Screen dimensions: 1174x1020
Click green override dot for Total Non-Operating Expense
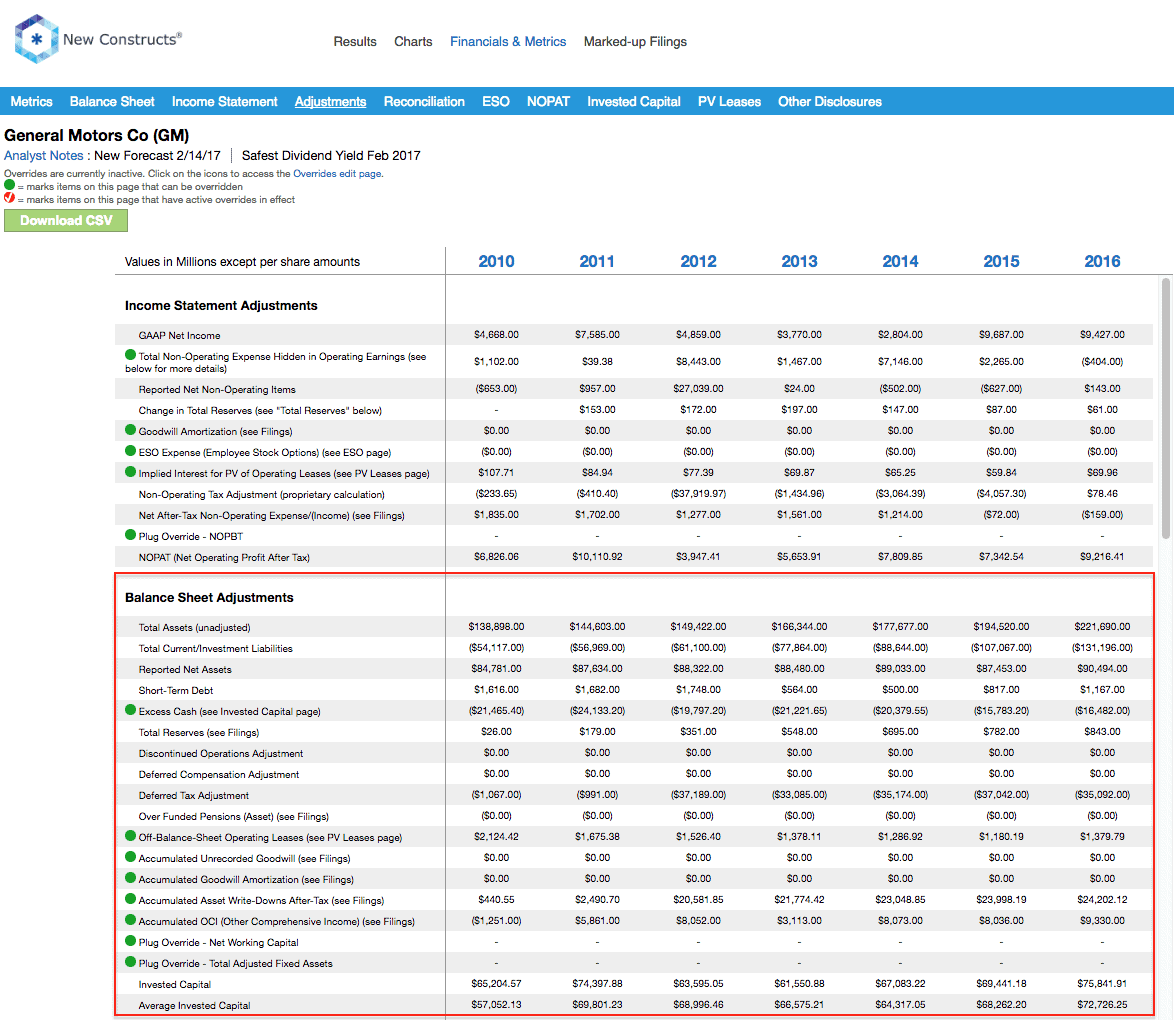(x=130, y=355)
